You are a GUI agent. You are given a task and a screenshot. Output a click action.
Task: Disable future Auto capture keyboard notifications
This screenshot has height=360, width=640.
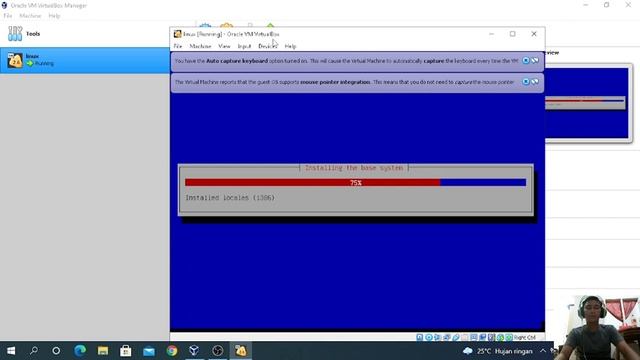pyautogui.click(x=535, y=61)
